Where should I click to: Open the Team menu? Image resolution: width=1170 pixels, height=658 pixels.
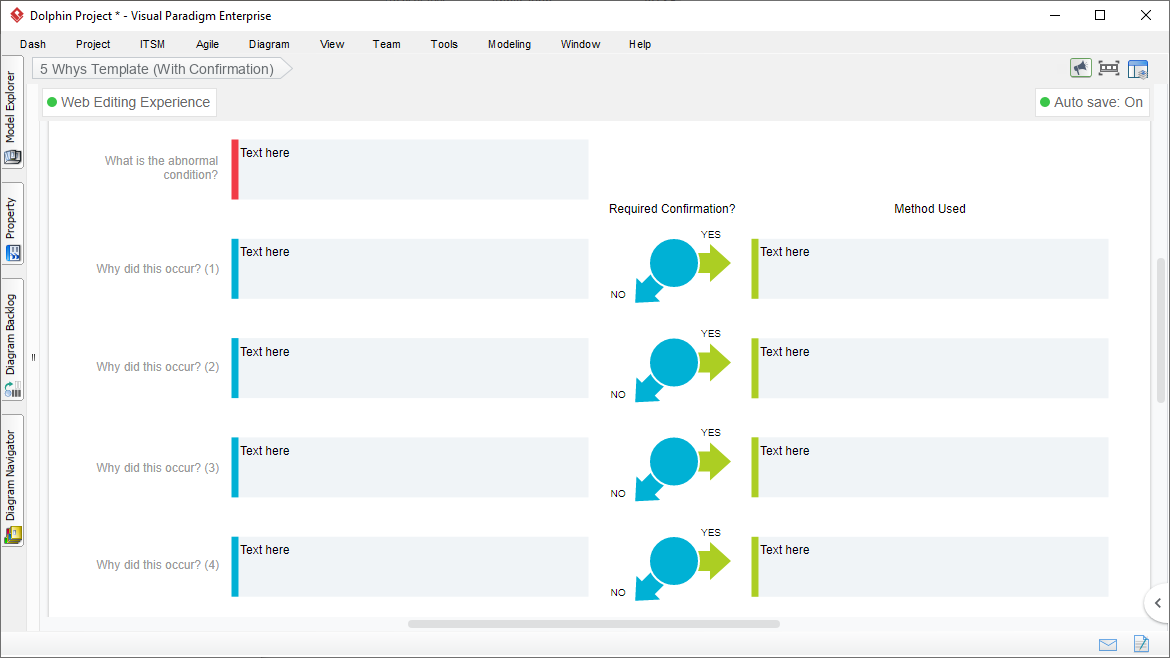tap(387, 44)
